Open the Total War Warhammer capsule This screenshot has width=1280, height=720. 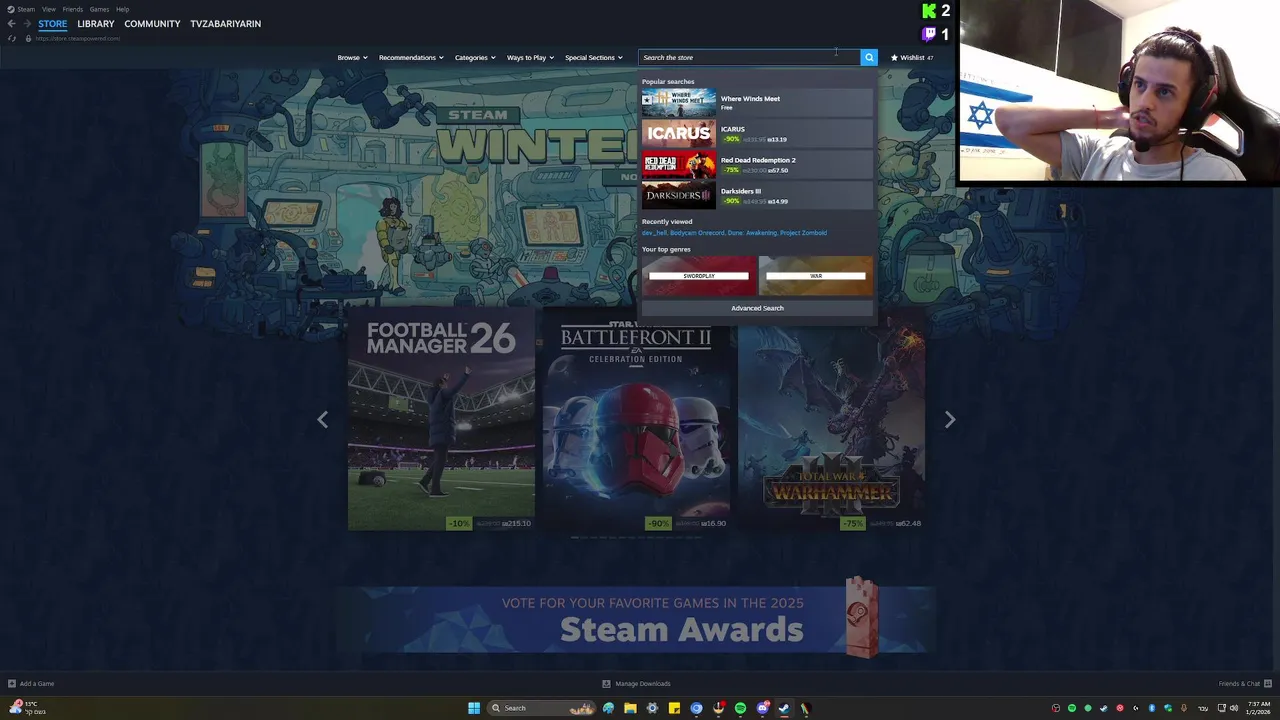[831, 420]
